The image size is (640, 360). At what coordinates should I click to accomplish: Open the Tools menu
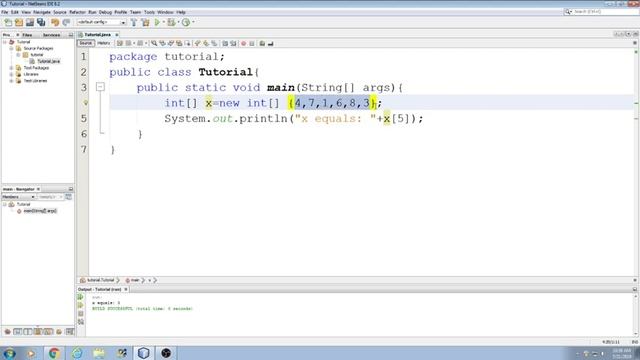pos(149,12)
